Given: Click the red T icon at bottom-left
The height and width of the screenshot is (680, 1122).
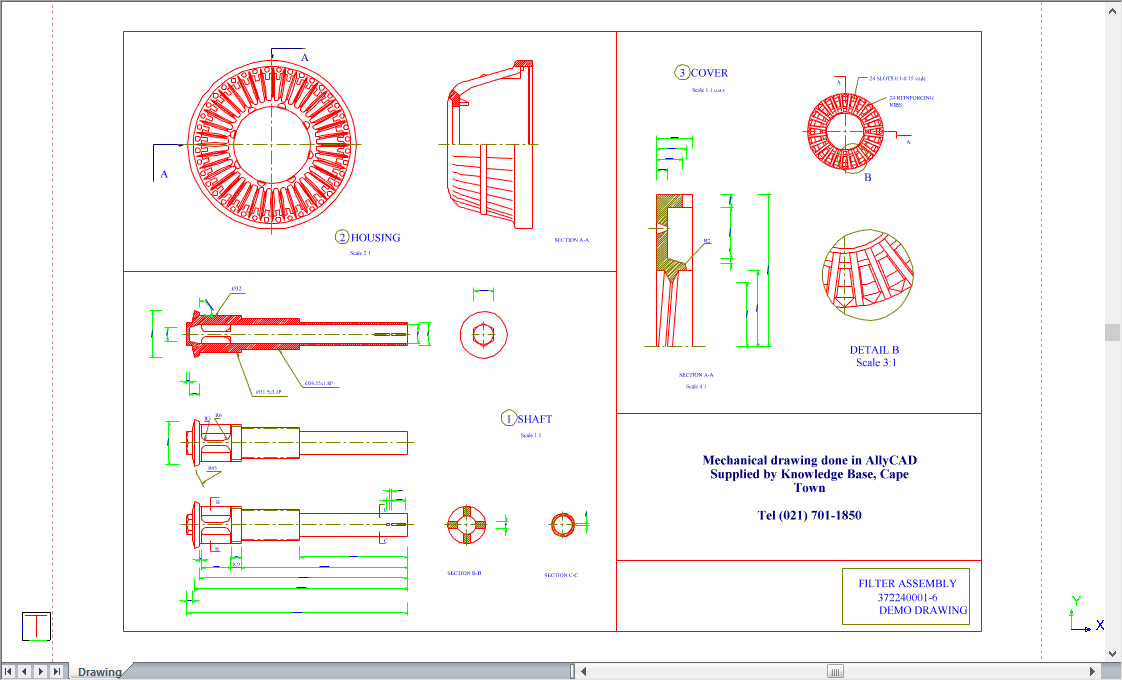Looking at the screenshot, I should pos(36,626).
